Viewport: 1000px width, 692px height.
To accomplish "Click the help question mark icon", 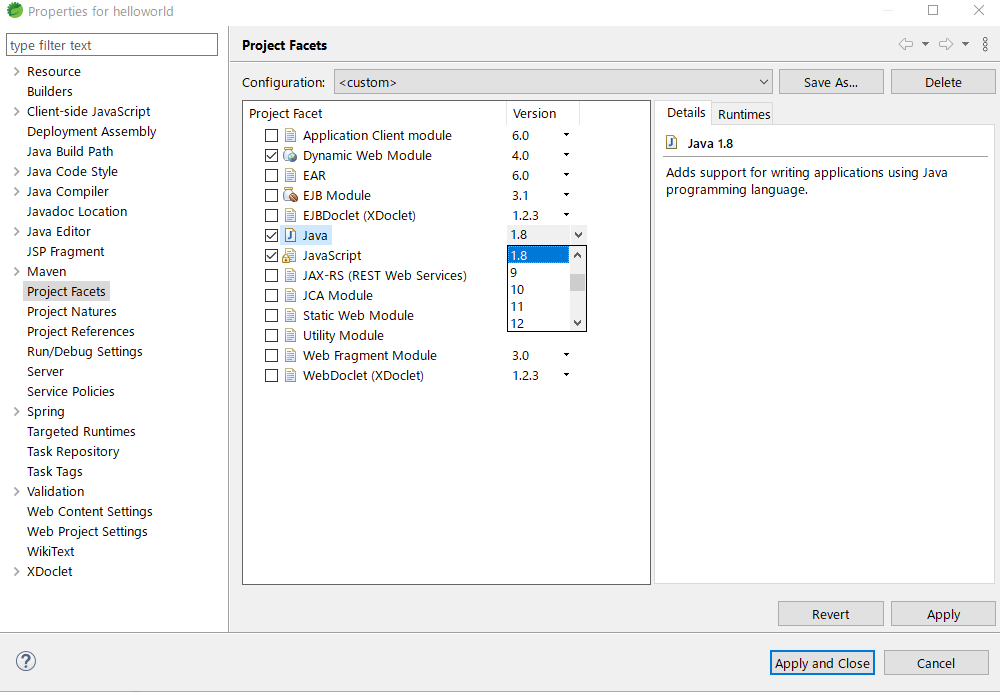I will click(x=26, y=661).
